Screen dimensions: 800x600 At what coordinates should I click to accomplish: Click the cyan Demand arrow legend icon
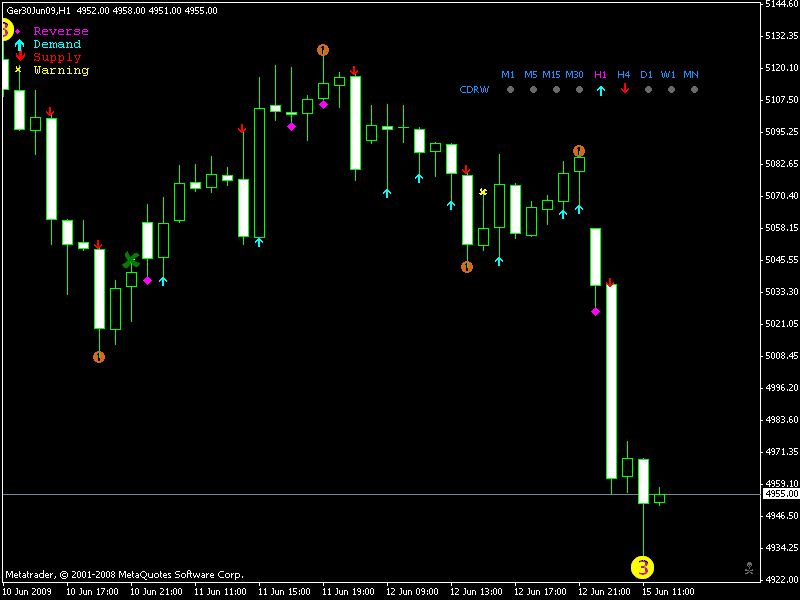(x=18, y=44)
